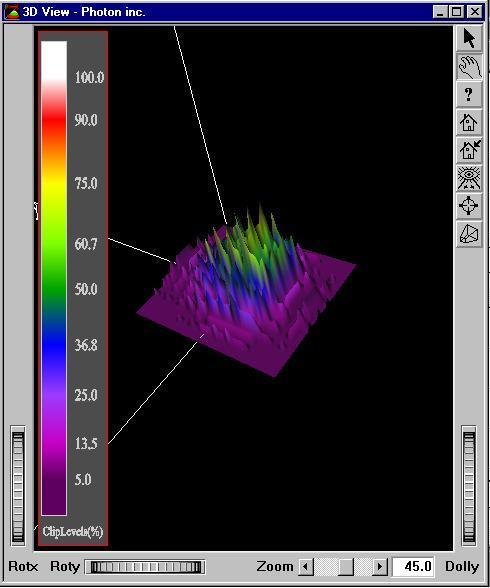Maximize the 3D View window
This screenshot has height=588, width=490.
point(457,12)
